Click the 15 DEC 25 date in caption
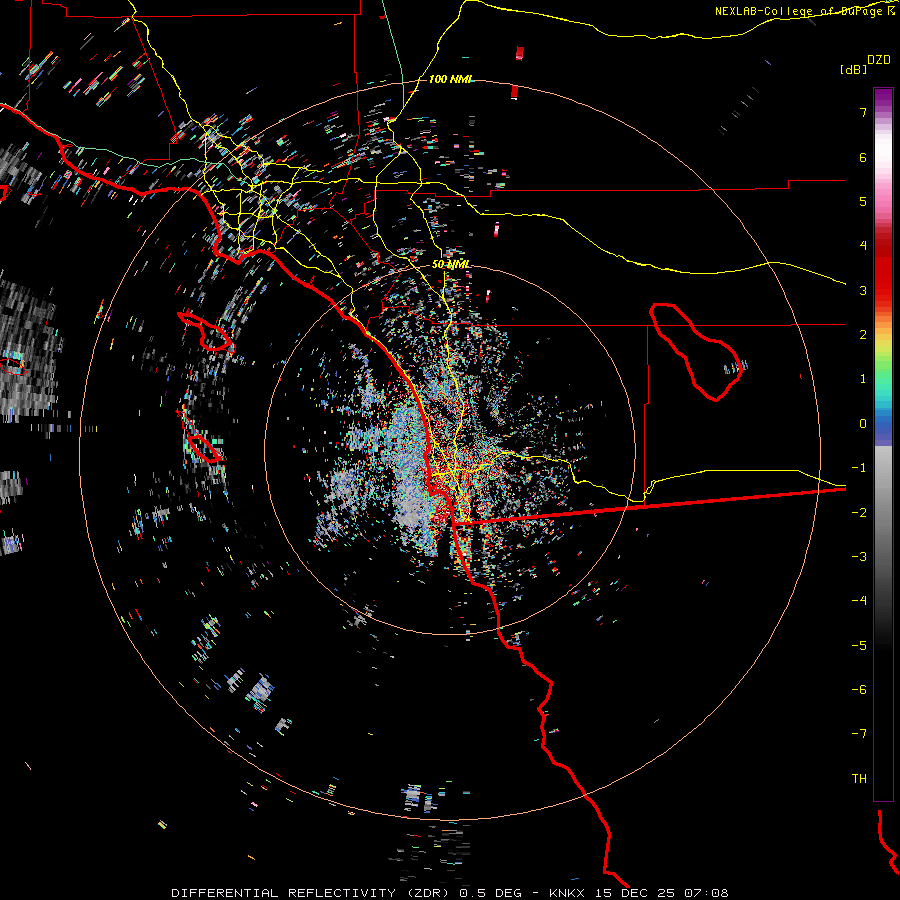900x900 pixels. coord(635,893)
